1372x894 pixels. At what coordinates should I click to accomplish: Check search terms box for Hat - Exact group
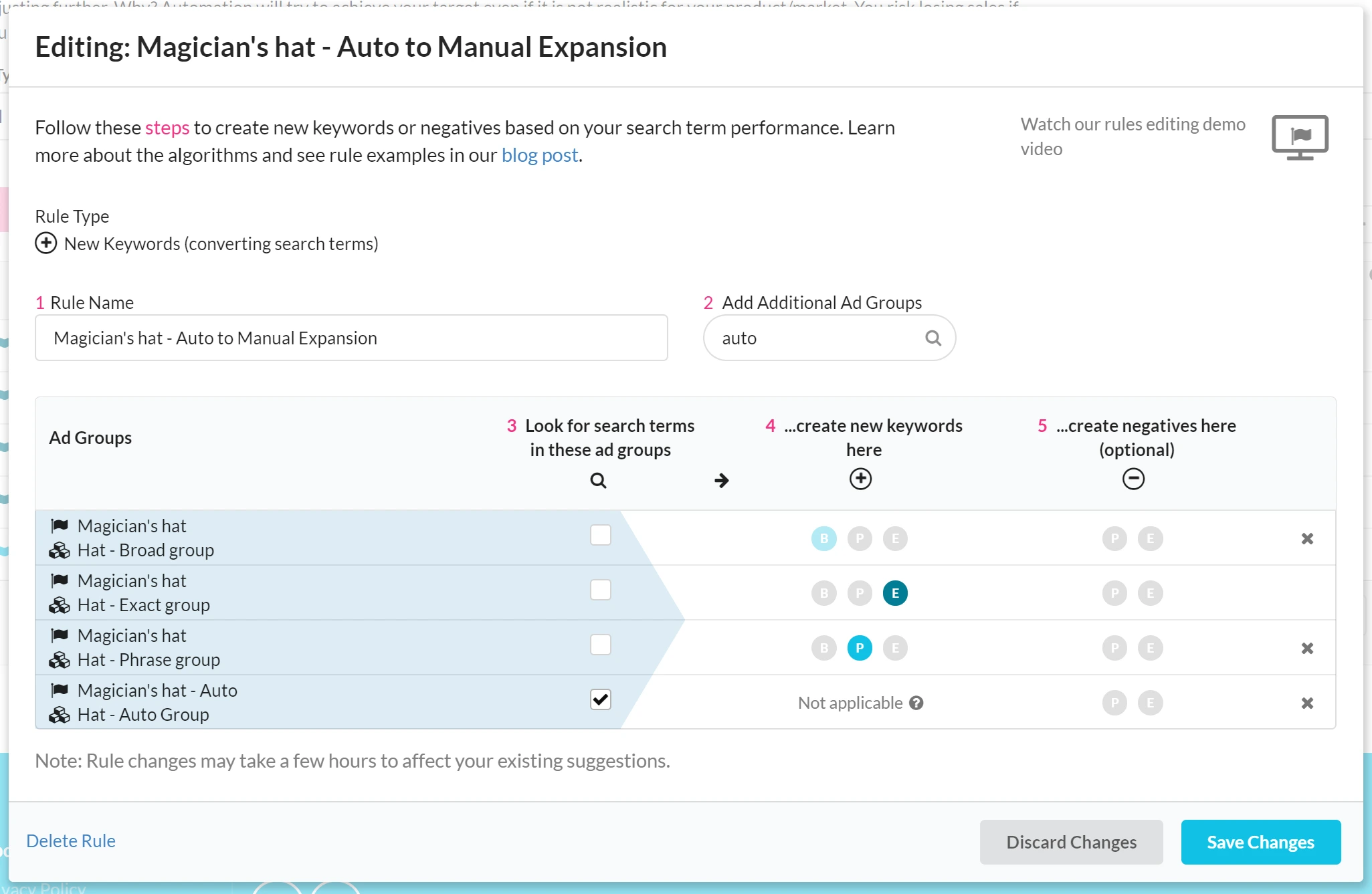600,590
